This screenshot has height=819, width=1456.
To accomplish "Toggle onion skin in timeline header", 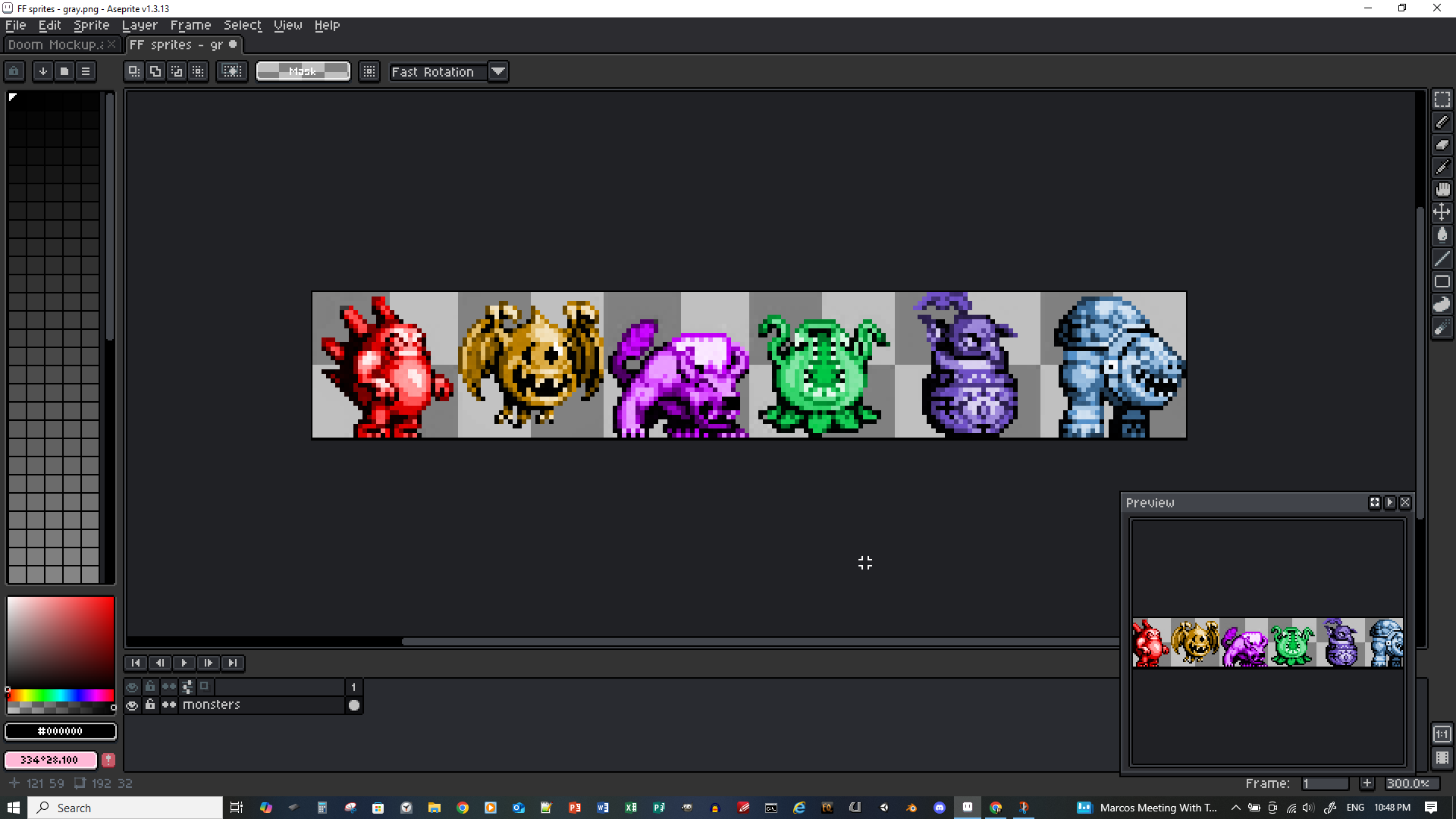I will click(205, 687).
